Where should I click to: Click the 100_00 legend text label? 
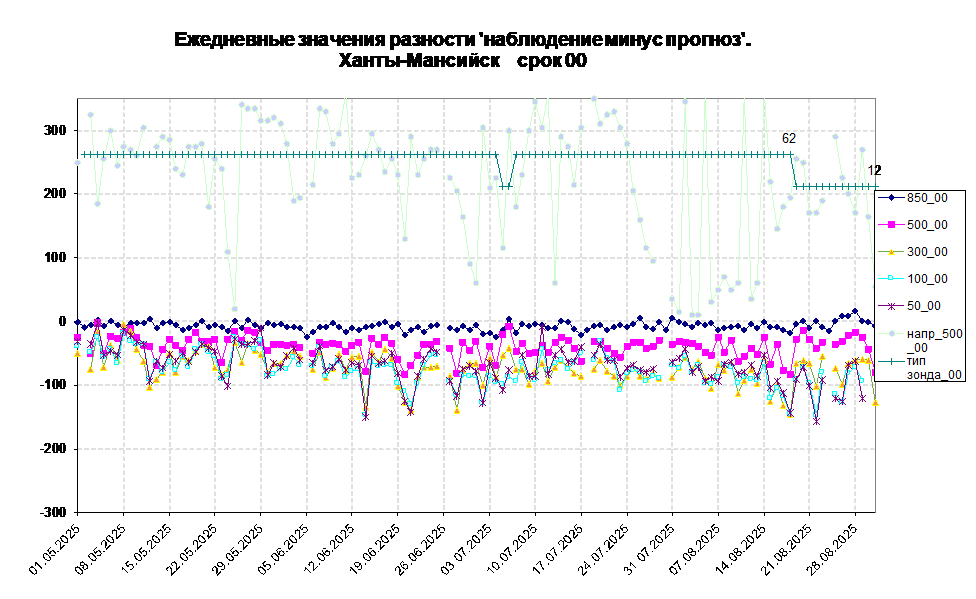[x=927, y=279]
